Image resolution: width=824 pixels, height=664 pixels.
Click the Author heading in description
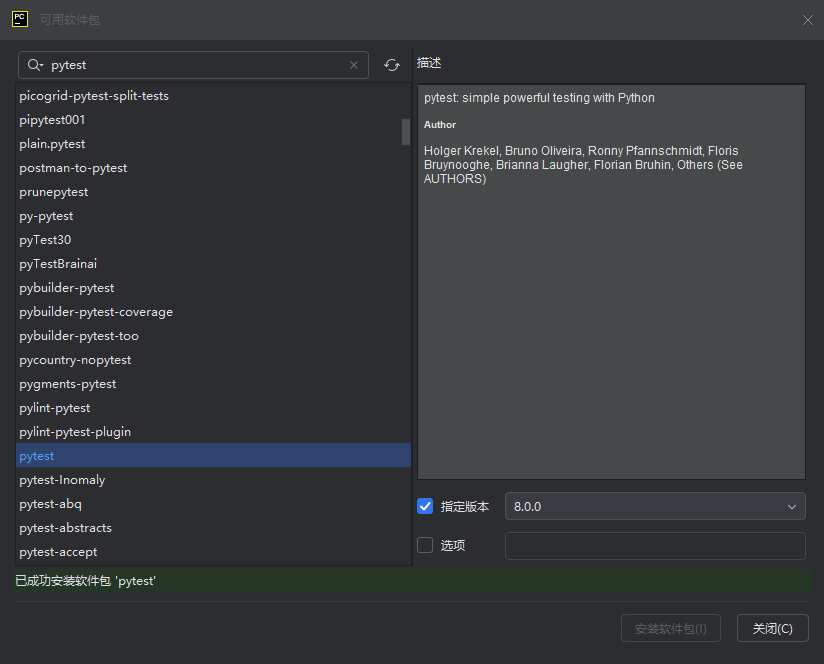pyautogui.click(x=440, y=125)
